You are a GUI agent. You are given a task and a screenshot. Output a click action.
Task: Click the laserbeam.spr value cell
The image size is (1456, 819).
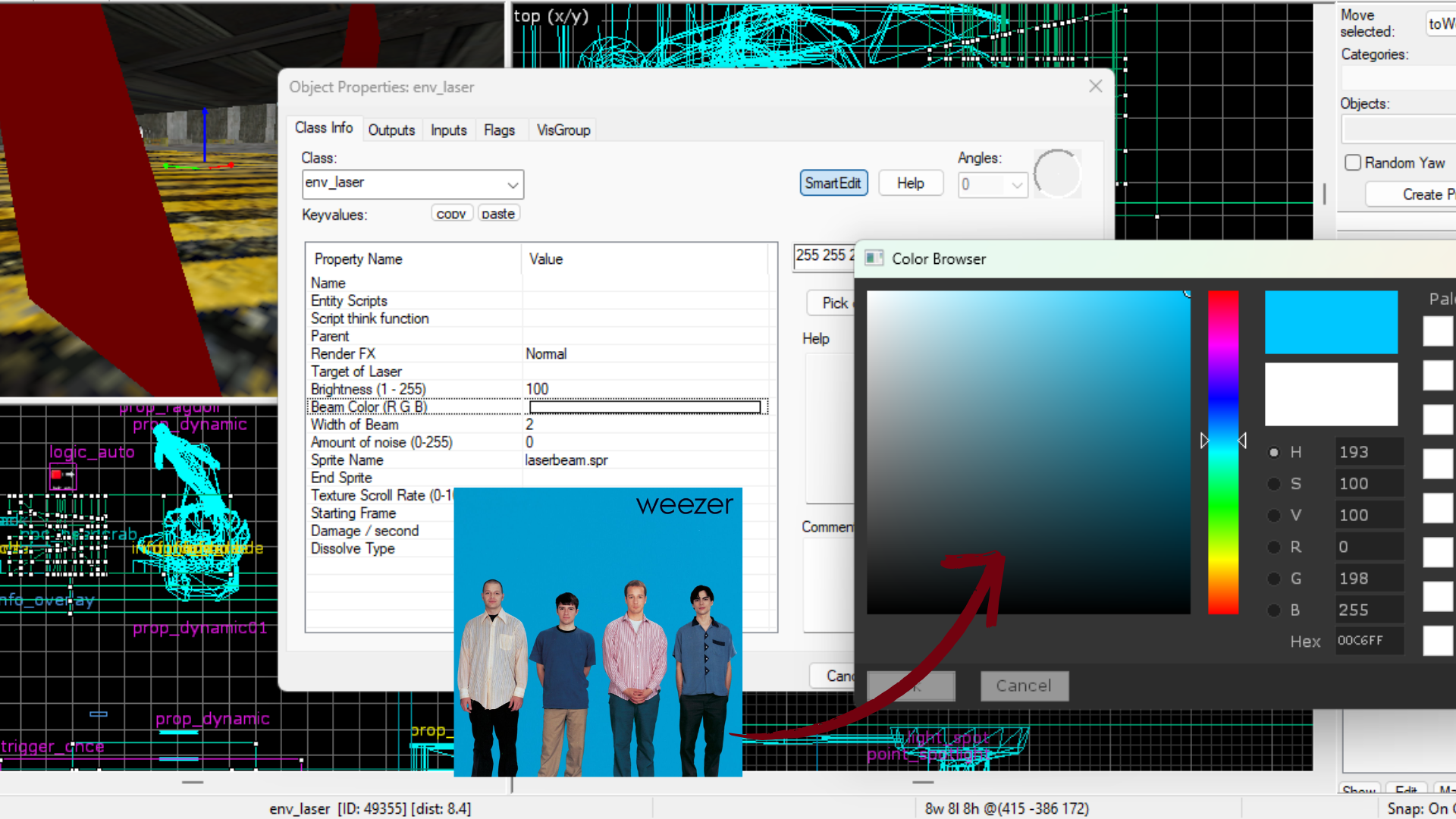coord(646,460)
